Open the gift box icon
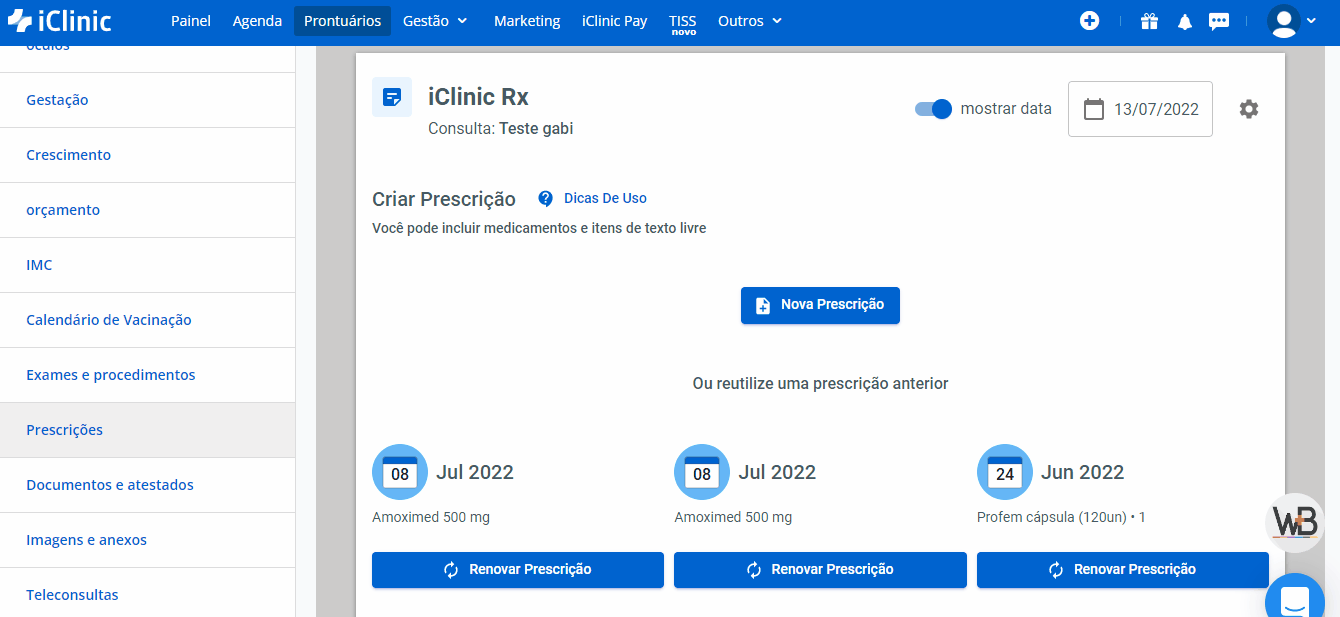The image size is (1340, 617). coord(1149,21)
